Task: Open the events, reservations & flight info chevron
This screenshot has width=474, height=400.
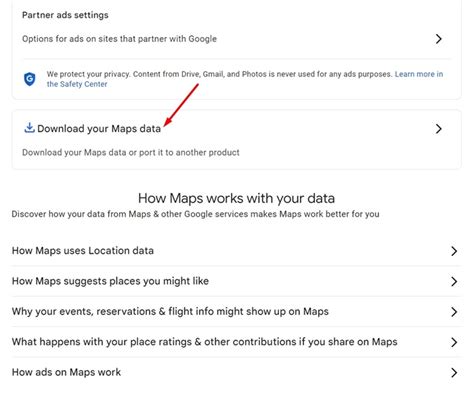Action: [454, 312]
